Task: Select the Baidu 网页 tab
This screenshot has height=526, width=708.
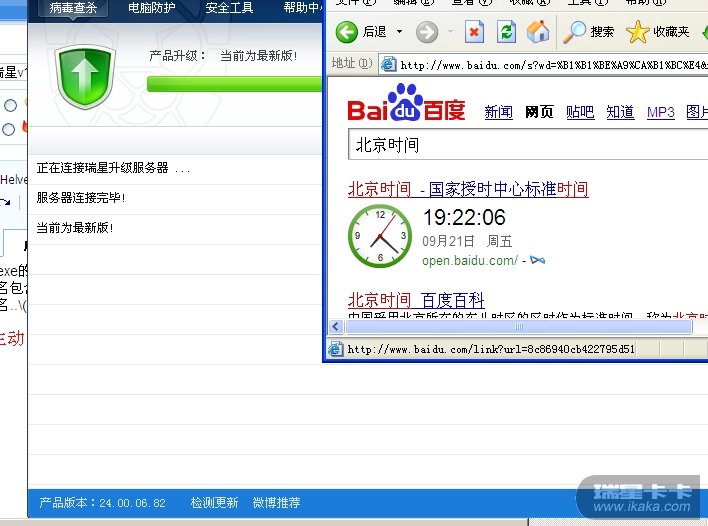Action: (x=539, y=112)
